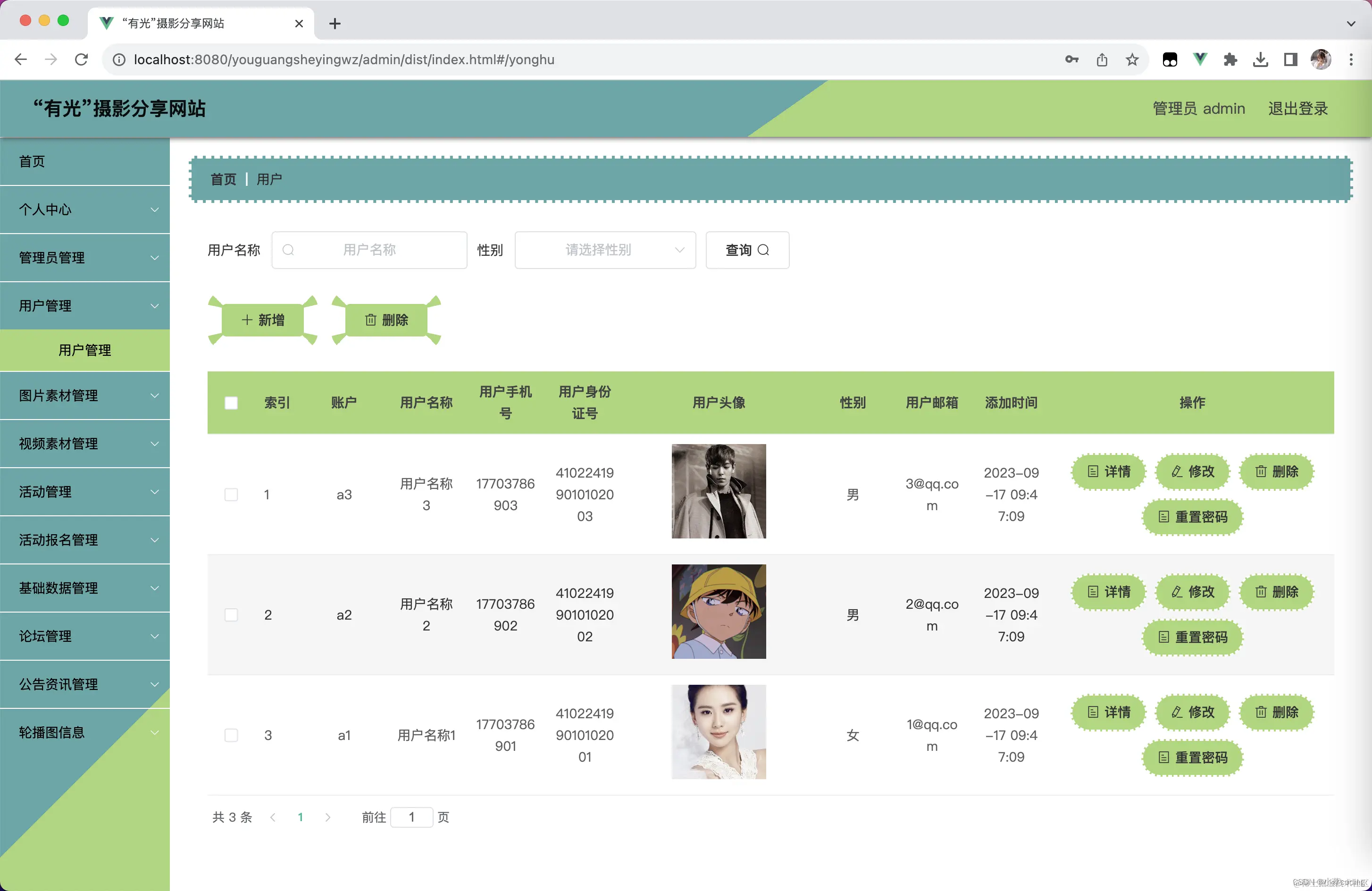Open Chrome extensions puzzle icon
The image size is (1372, 891).
coord(1230,59)
